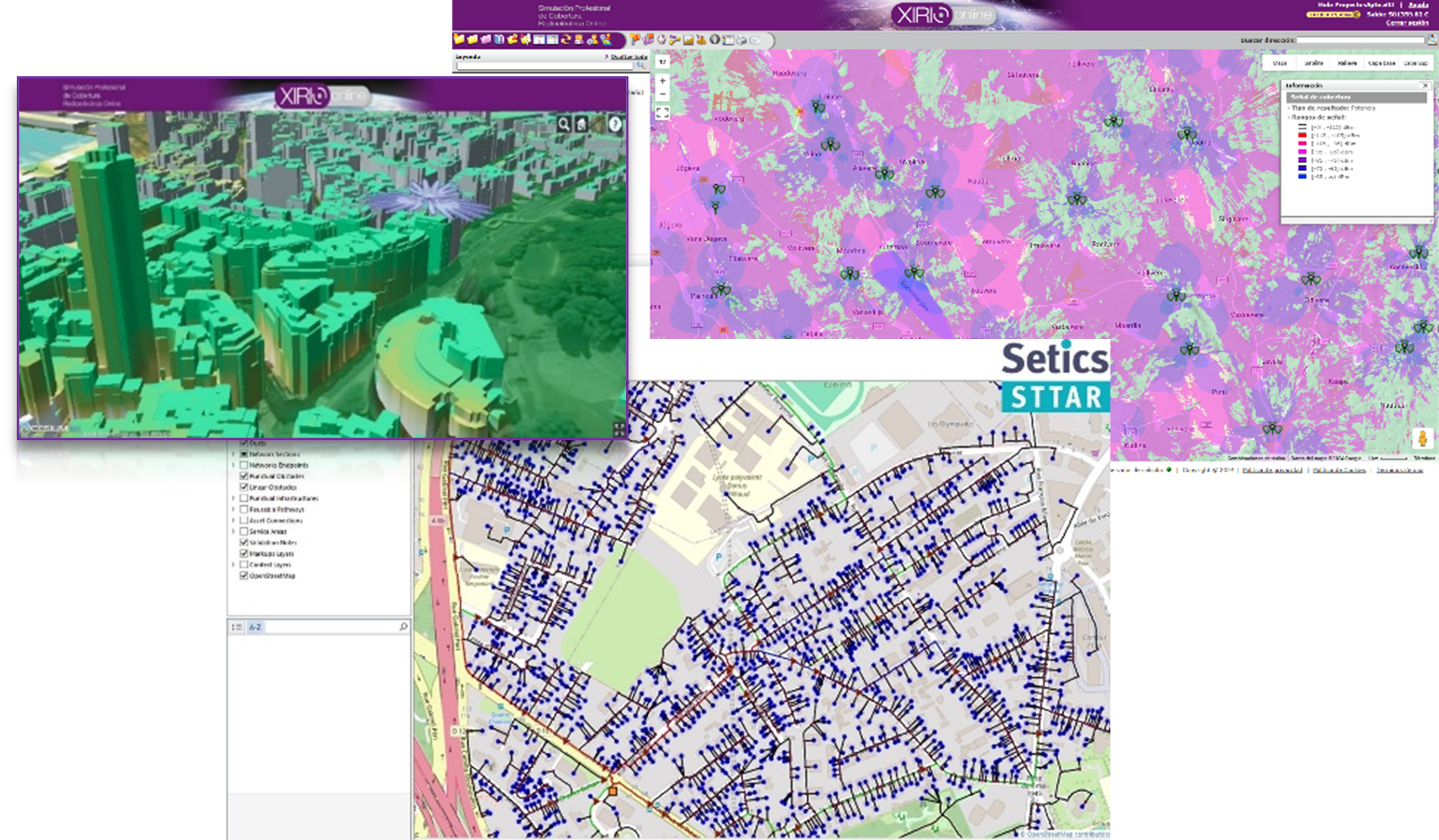The image size is (1439, 840).
Task: Zoom out on the XIRIO coverage map
Action: pyautogui.click(x=662, y=95)
